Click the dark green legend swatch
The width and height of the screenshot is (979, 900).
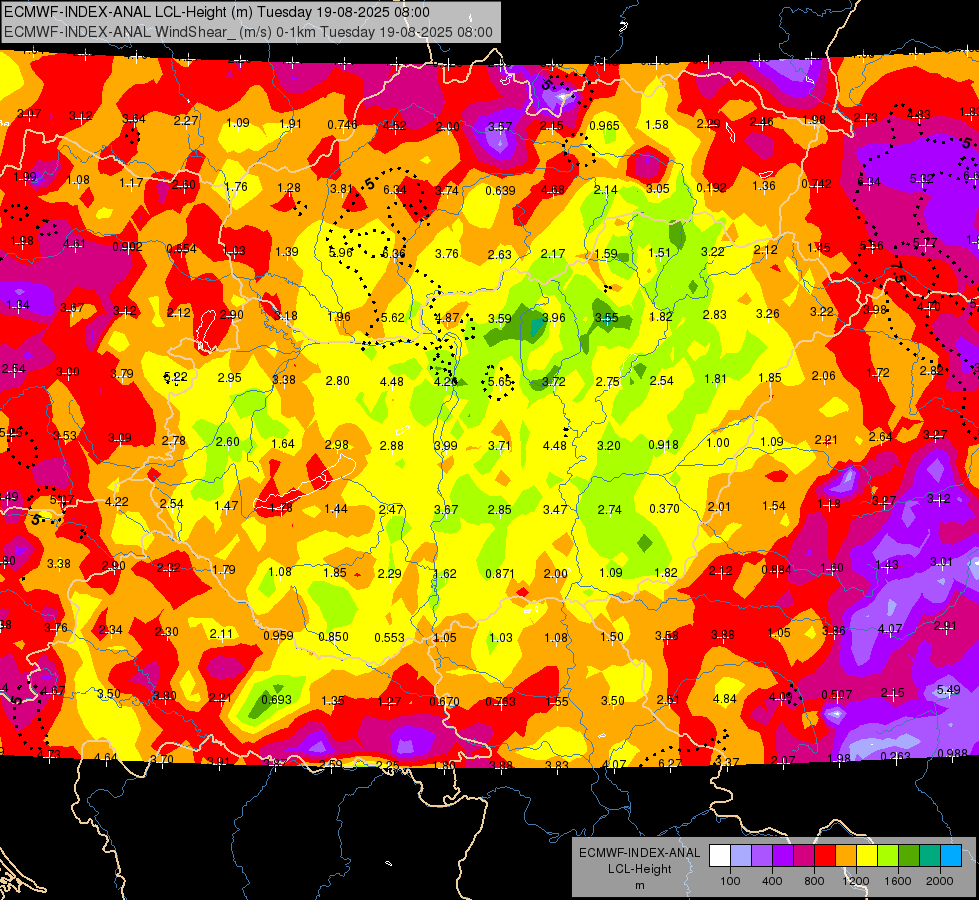pos(909,856)
